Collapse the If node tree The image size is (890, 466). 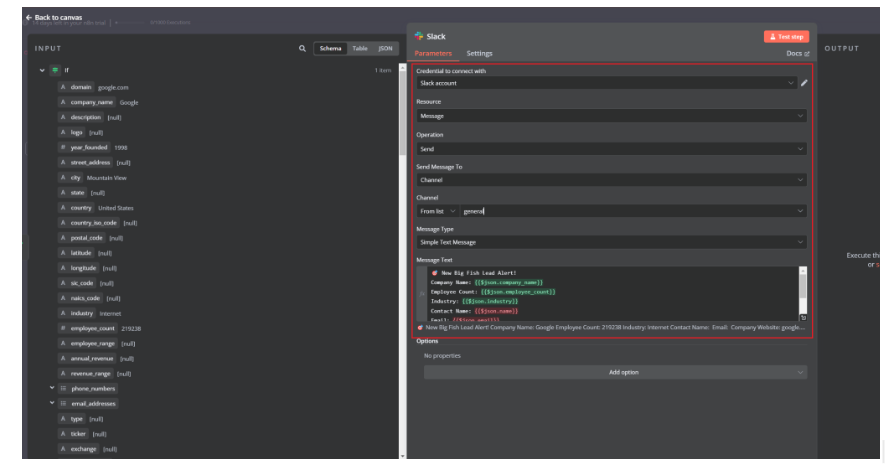(x=42, y=70)
